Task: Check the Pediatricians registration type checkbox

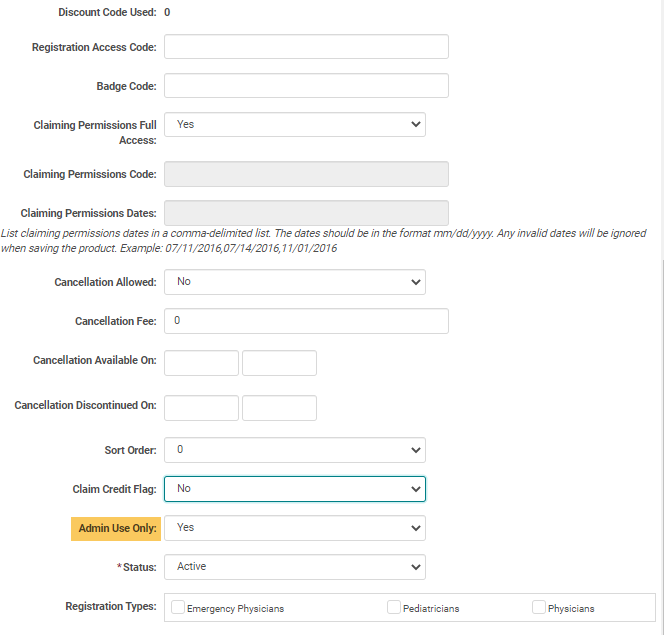Action: [394, 607]
